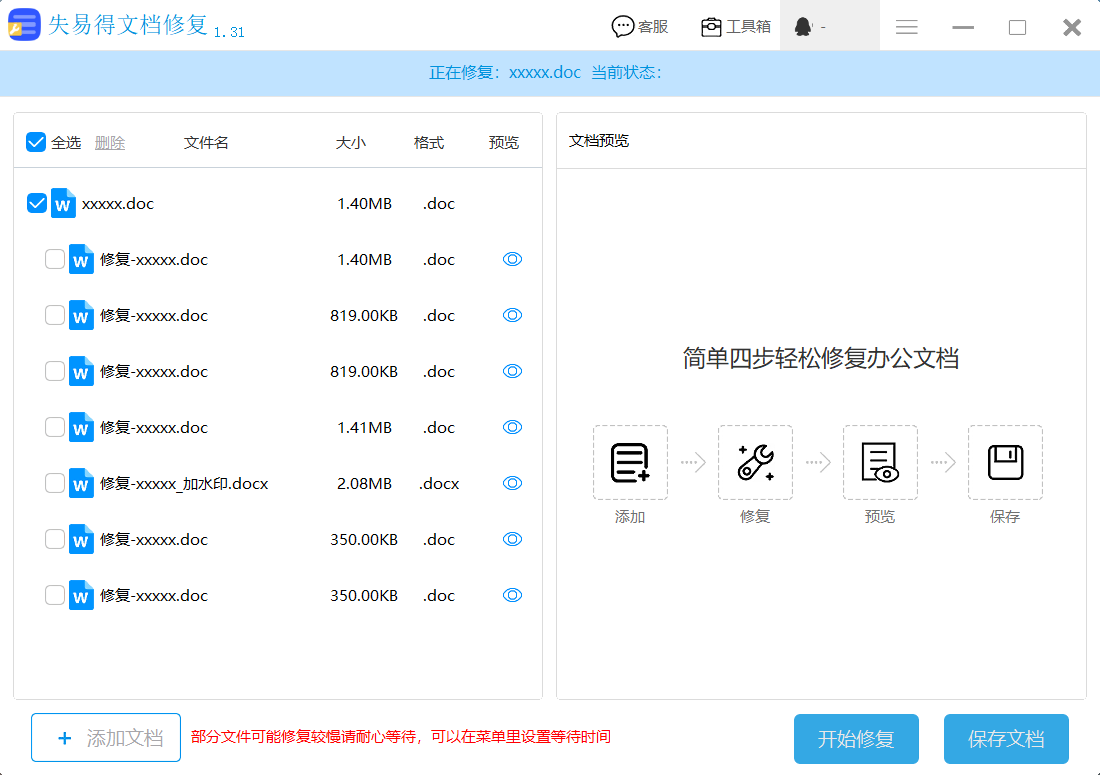
Task: Click the 文件名 file name column header
Action: [206, 143]
